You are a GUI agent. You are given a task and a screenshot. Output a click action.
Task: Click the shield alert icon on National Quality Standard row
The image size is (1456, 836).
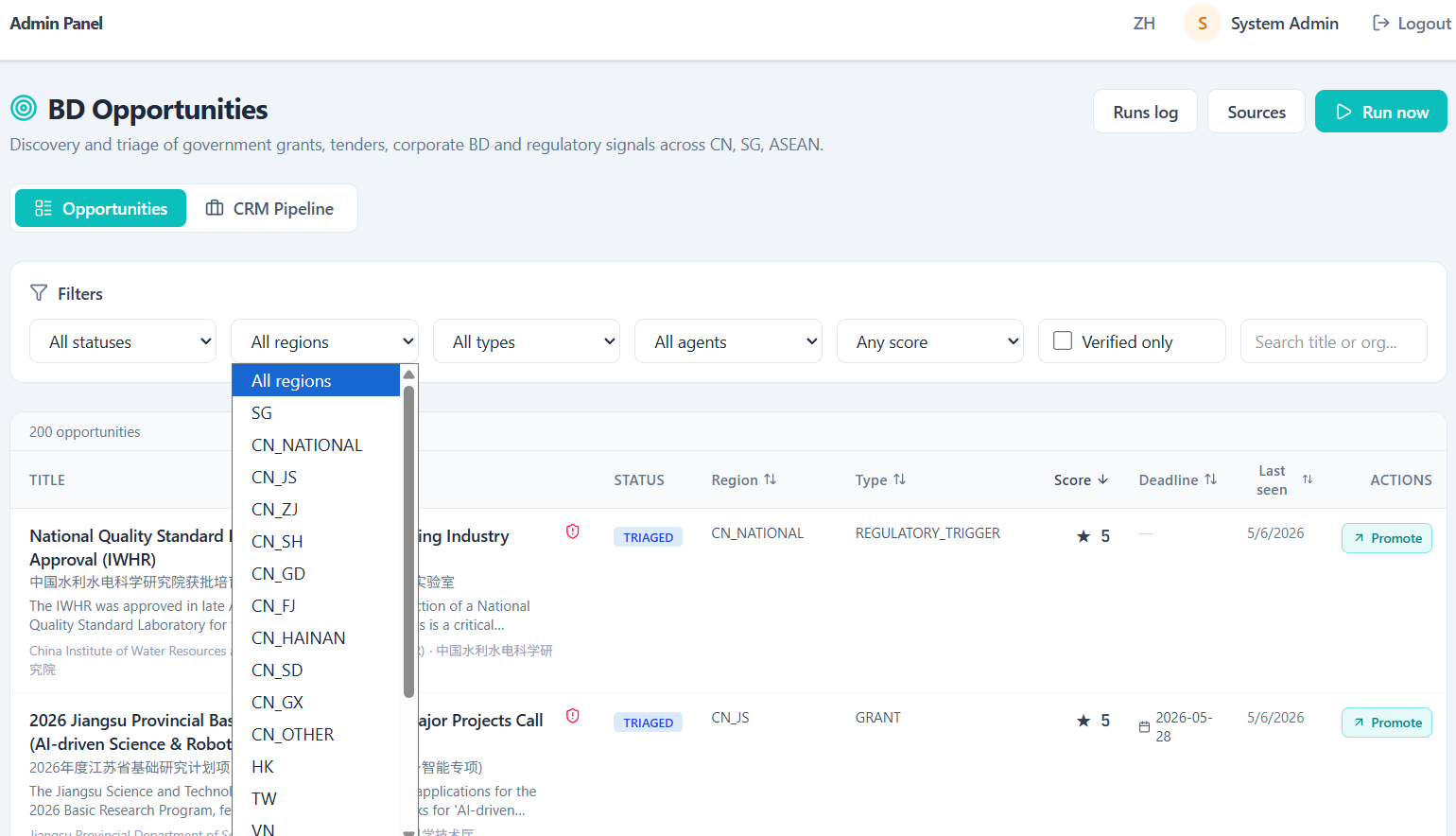[573, 531]
